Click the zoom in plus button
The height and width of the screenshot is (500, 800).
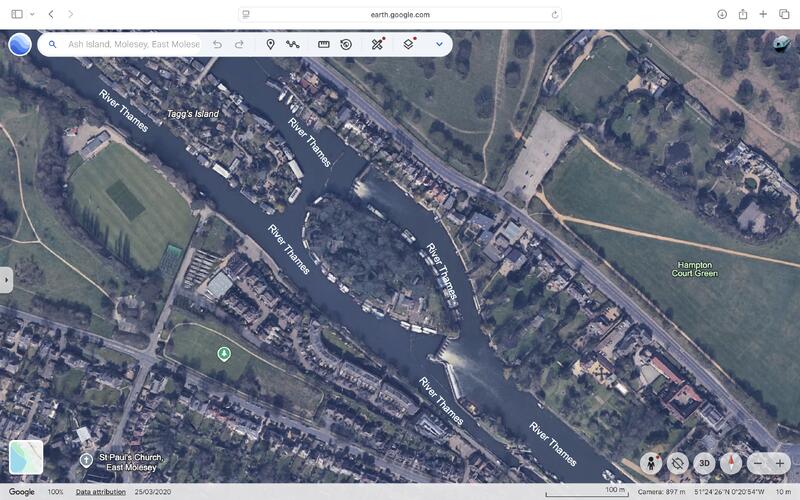780,463
